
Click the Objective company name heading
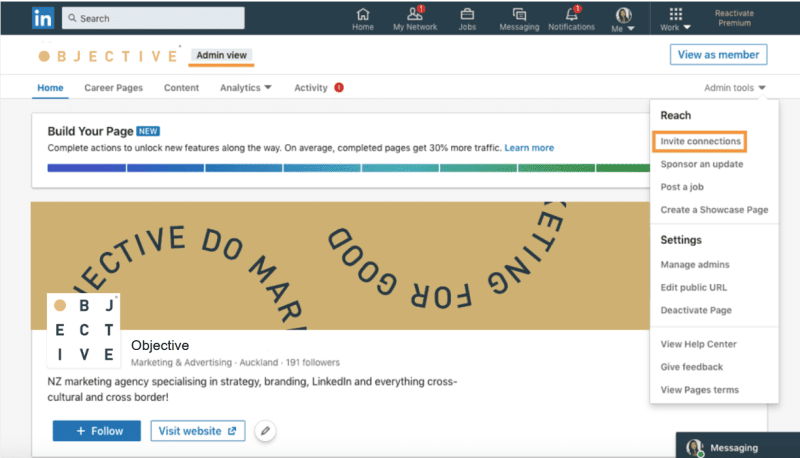[160, 346]
